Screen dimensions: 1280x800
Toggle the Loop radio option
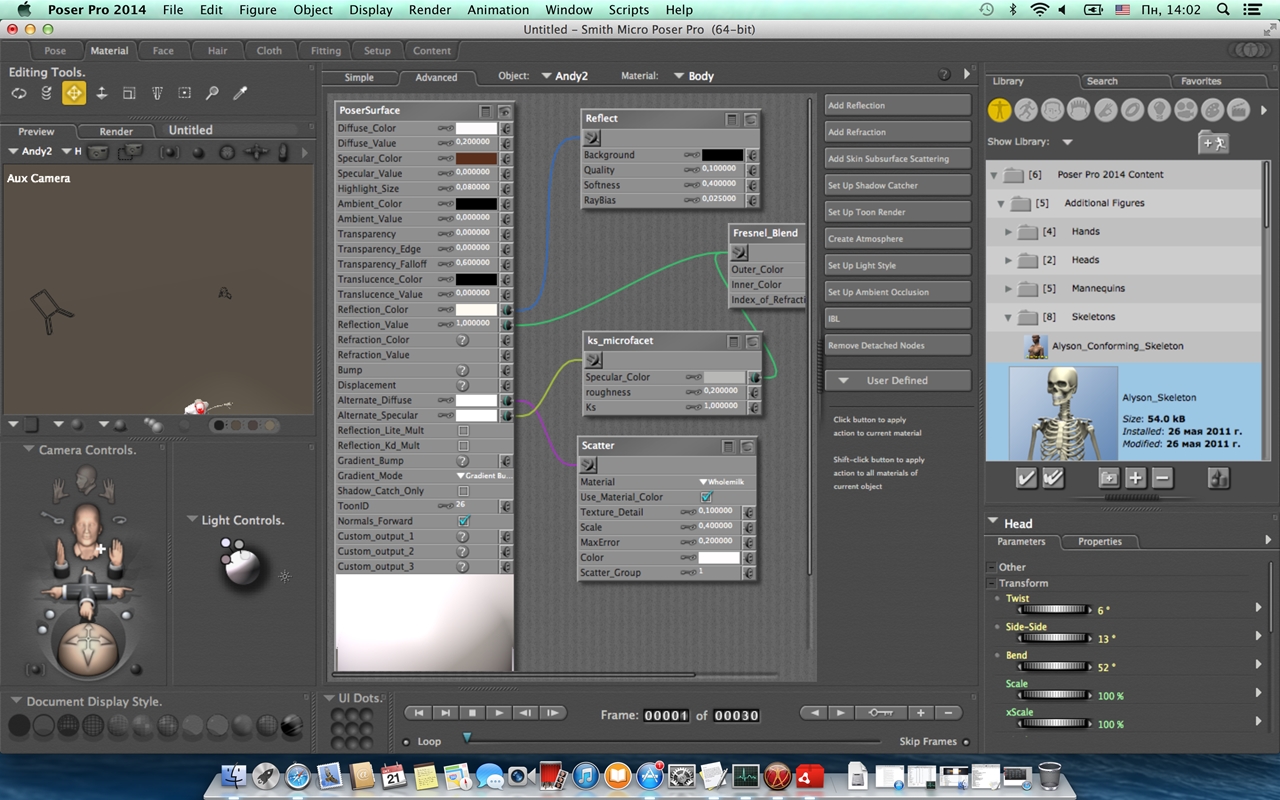406,742
